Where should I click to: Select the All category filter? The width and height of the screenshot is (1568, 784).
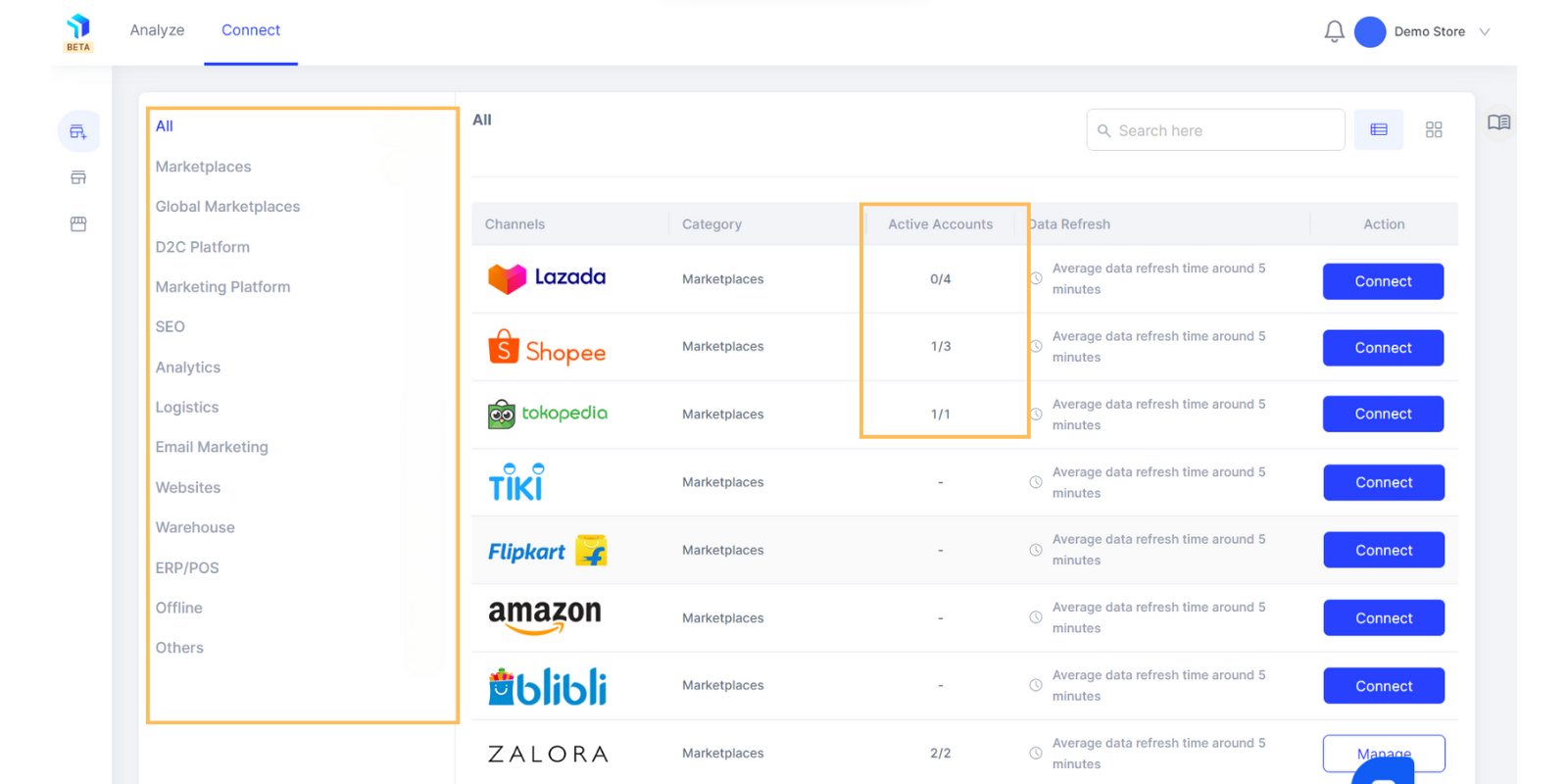pos(165,126)
